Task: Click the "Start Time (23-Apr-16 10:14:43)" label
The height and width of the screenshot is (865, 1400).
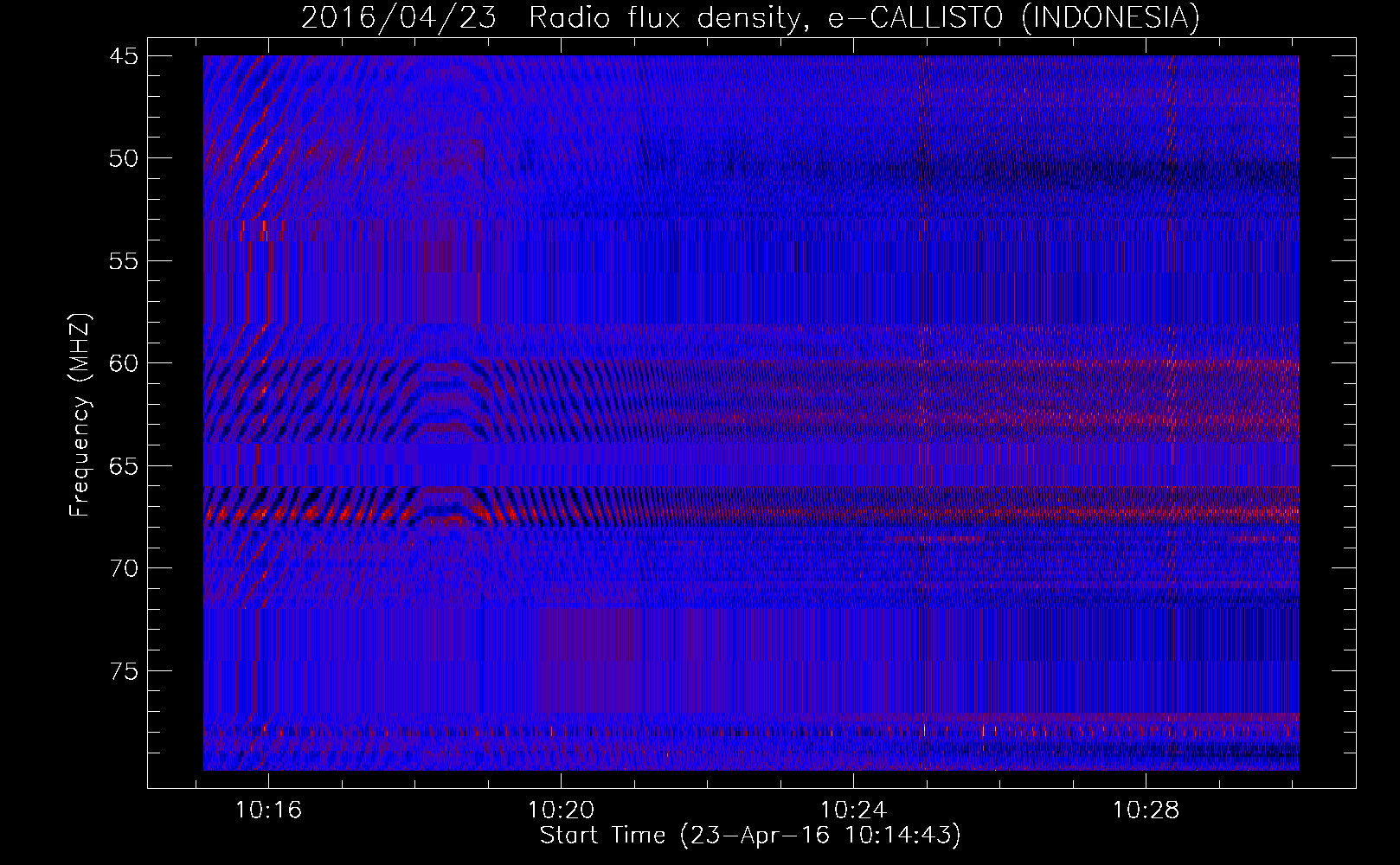Action: [750, 836]
